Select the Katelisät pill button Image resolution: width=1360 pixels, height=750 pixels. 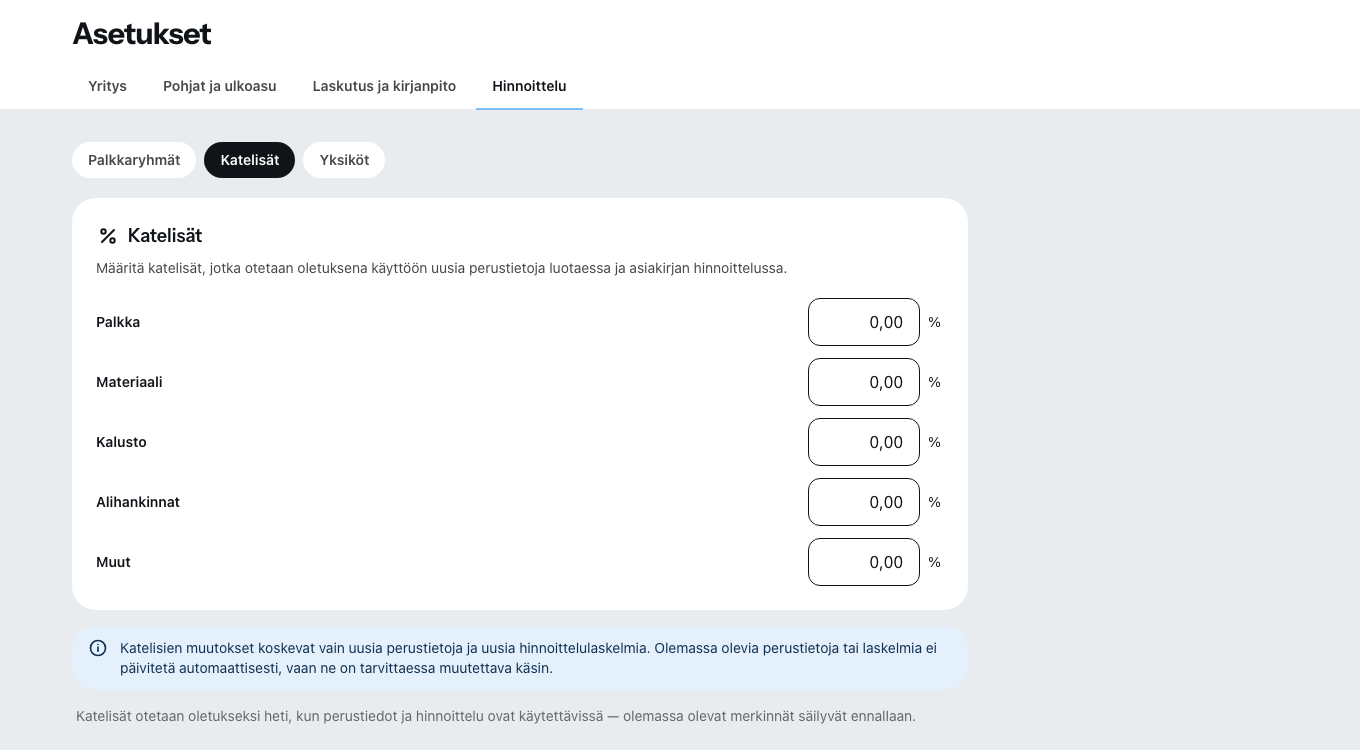[x=250, y=160]
